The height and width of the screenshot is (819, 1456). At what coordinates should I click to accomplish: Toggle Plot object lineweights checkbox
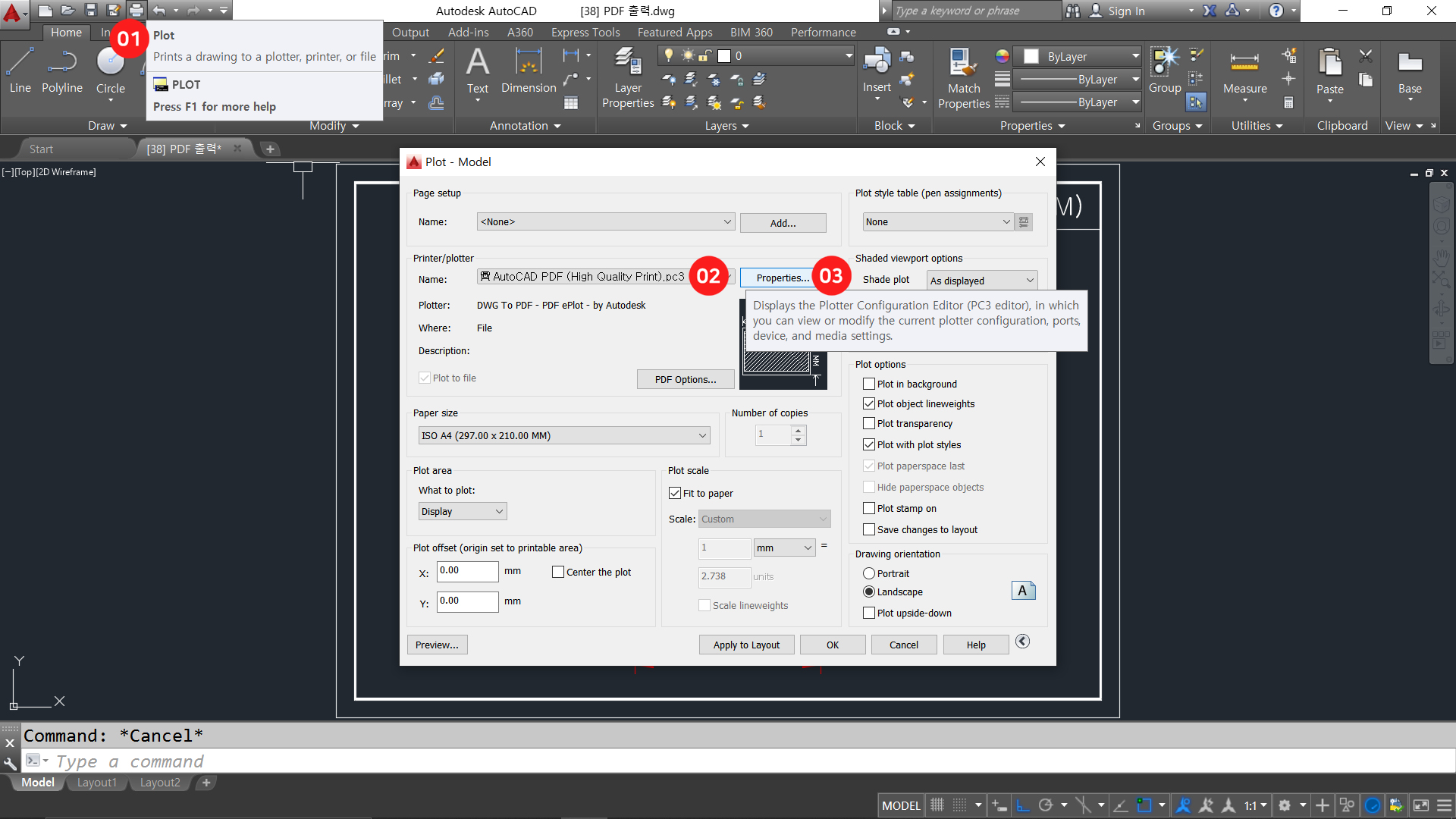pyautogui.click(x=869, y=403)
